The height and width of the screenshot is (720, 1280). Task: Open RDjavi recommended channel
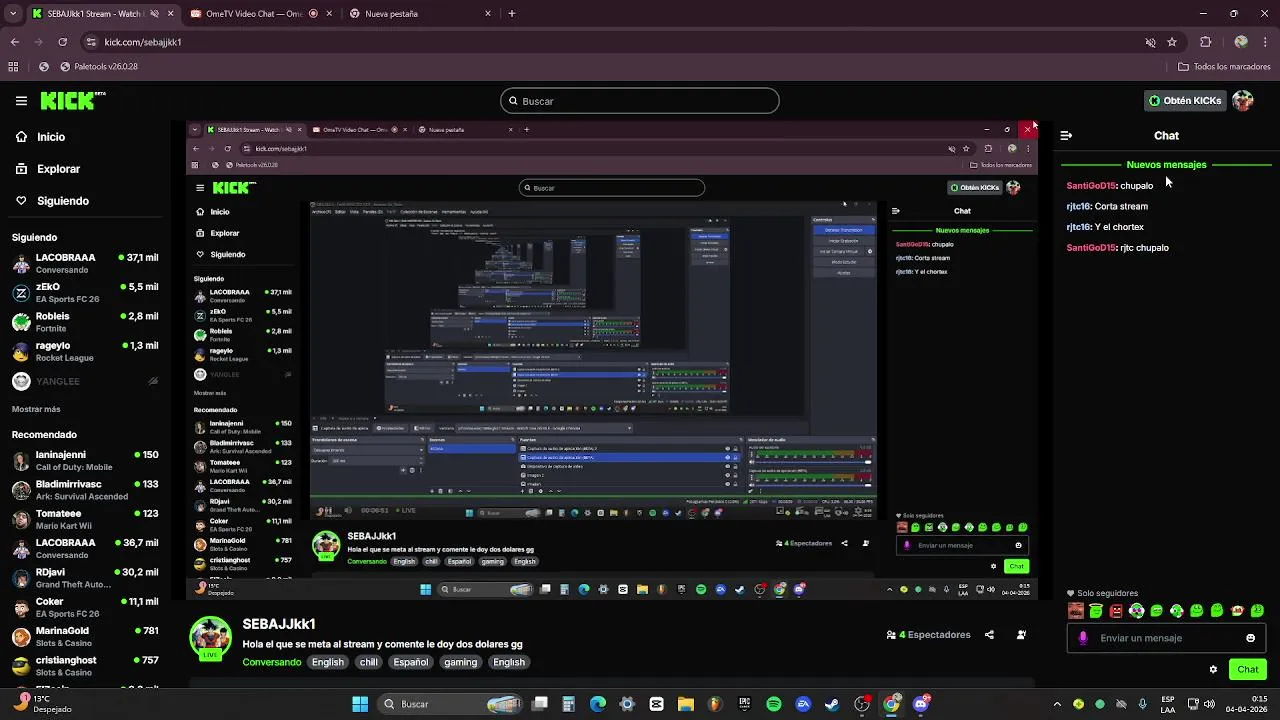pyautogui.click(x=85, y=578)
